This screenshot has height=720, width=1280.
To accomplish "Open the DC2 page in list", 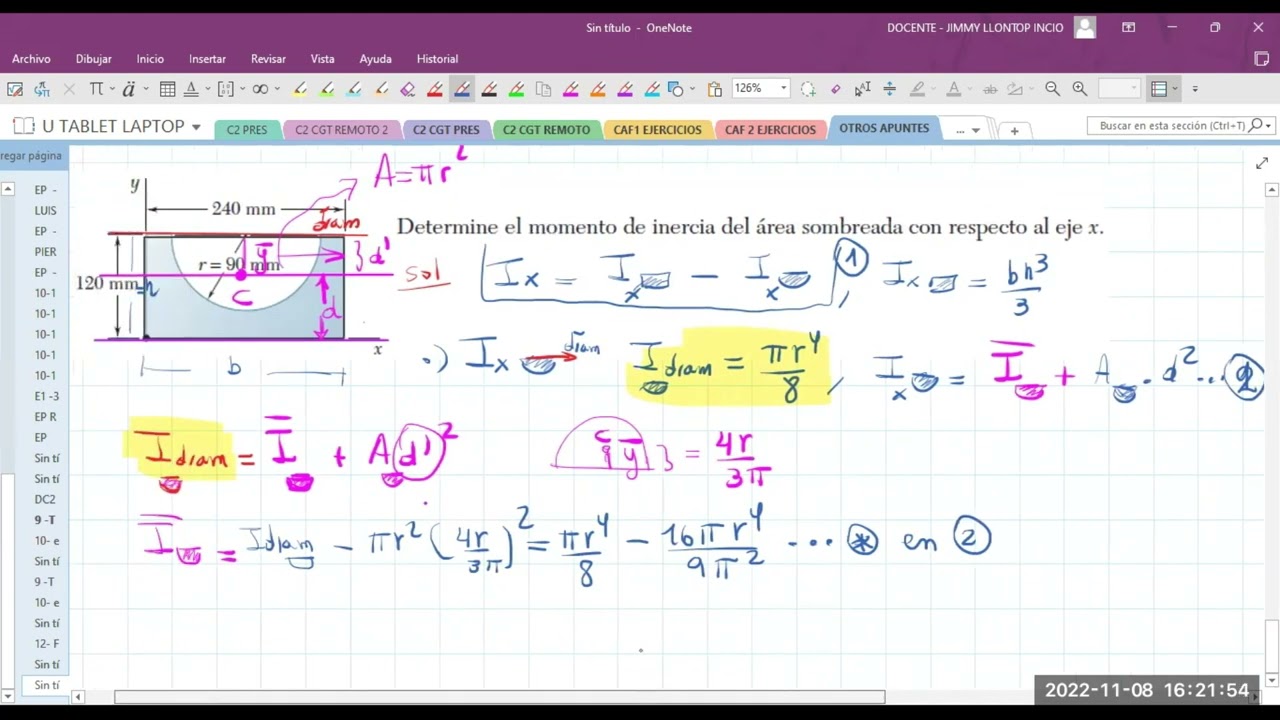I will [46, 499].
